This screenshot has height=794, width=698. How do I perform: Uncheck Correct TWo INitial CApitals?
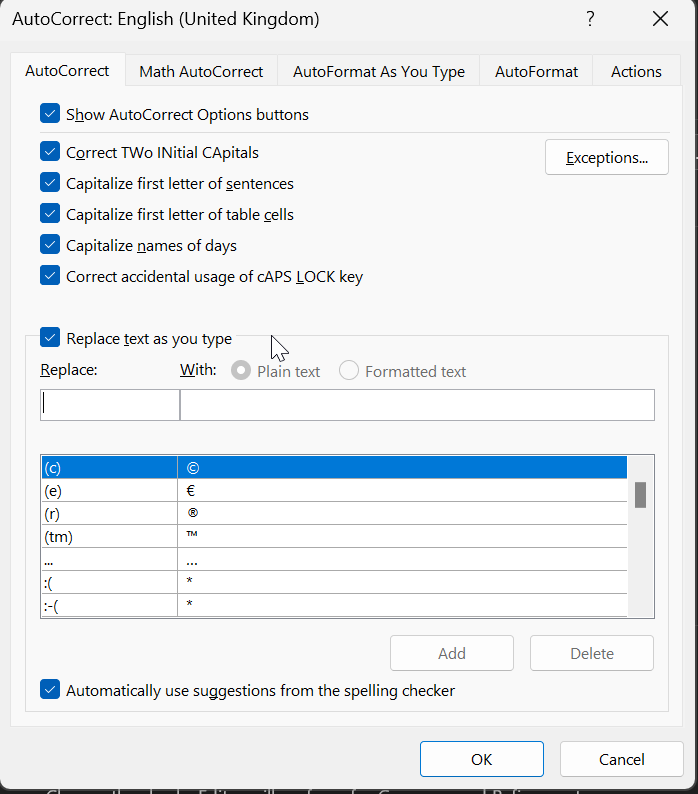[x=50, y=152]
